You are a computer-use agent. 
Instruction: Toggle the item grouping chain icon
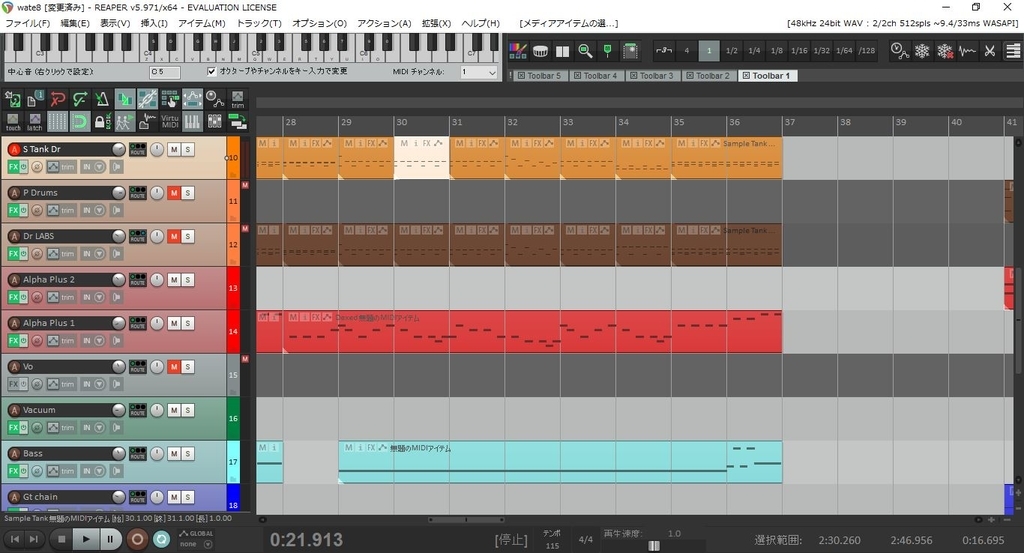pyautogui.click(x=148, y=99)
